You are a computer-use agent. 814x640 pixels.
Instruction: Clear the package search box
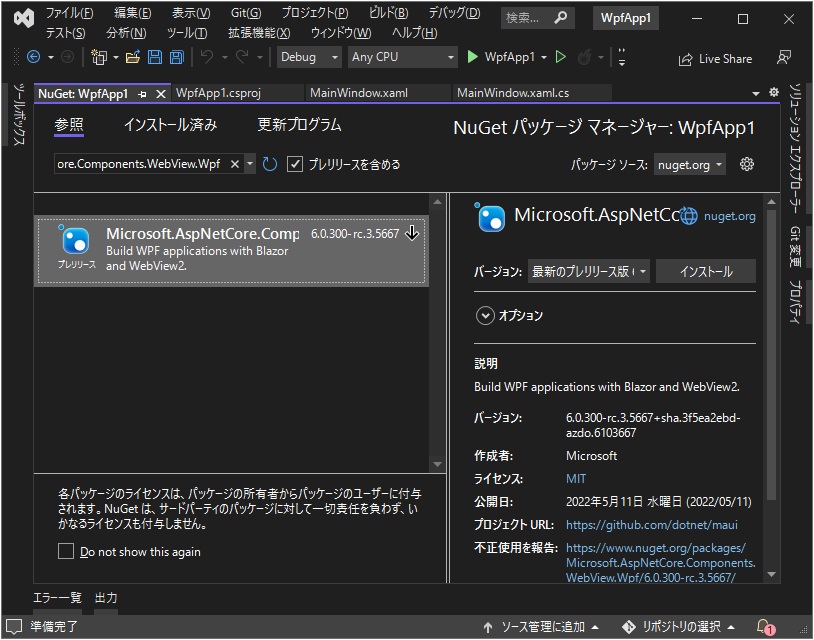(235, 164)
